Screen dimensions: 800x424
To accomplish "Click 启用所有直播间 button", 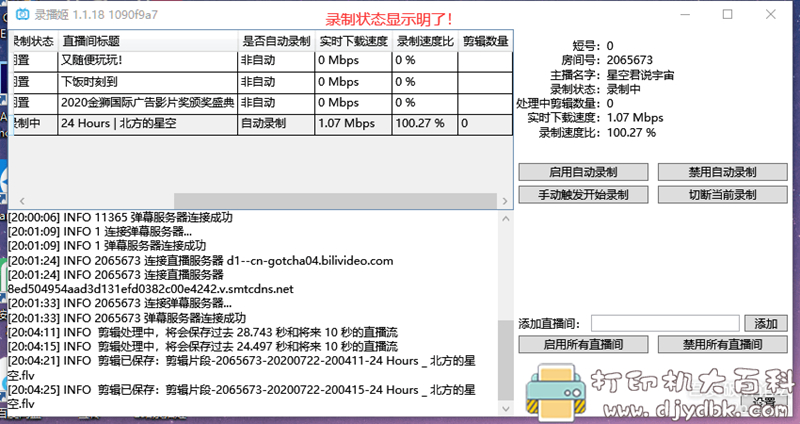I will click(x=583, y=344).
